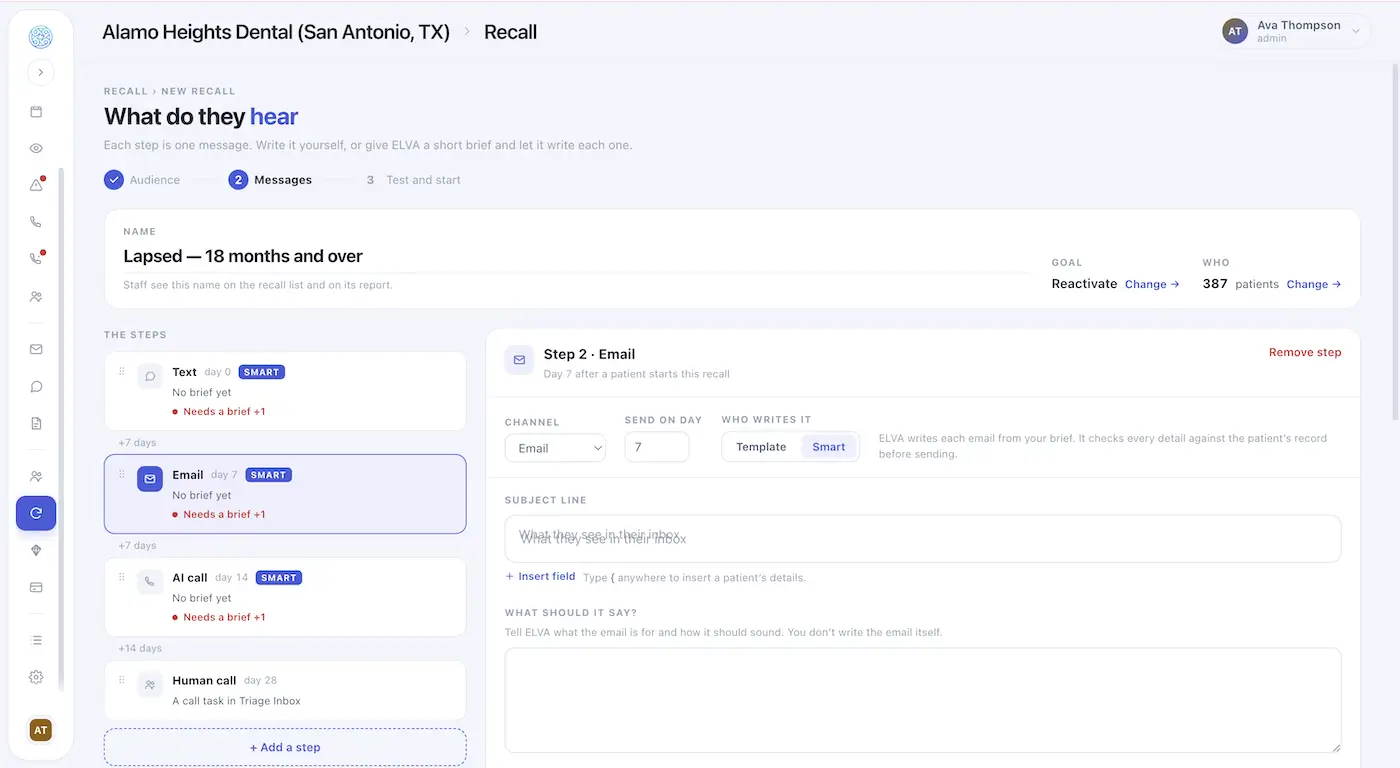Click Alamo Heights Dental in the header

(276, 32)
